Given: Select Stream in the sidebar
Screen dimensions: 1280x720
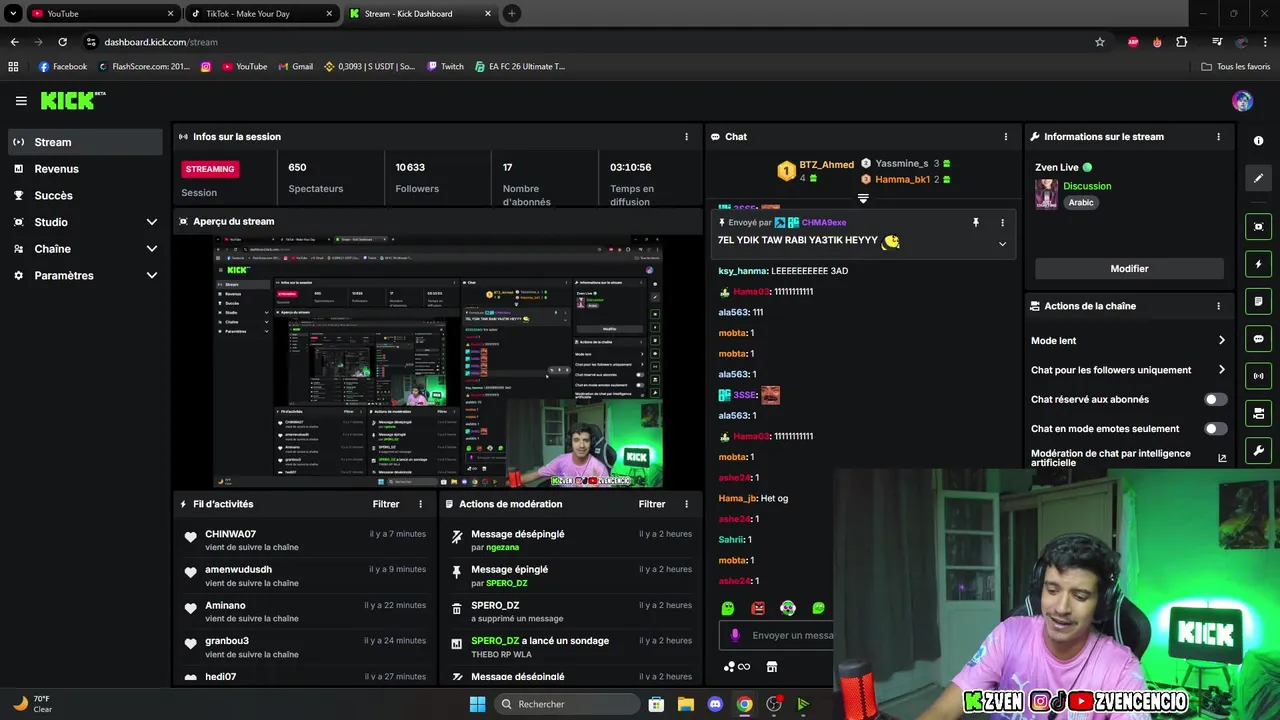Looking at the screenshot, I should tap(86, 142).
